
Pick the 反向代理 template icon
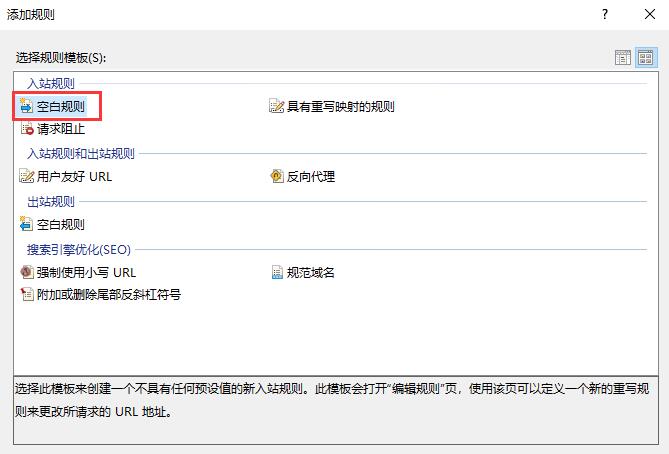(276, 176)
